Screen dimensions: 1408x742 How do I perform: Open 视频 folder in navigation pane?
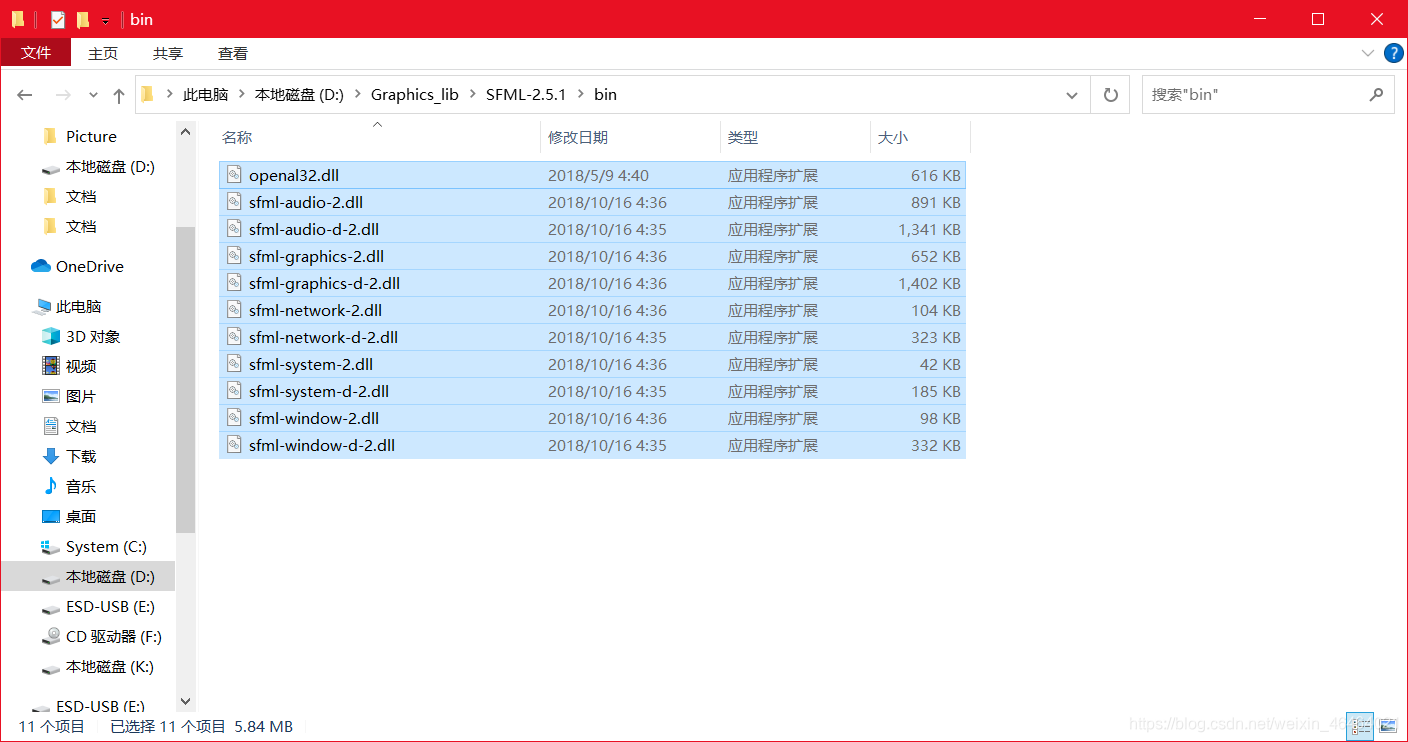81,367
